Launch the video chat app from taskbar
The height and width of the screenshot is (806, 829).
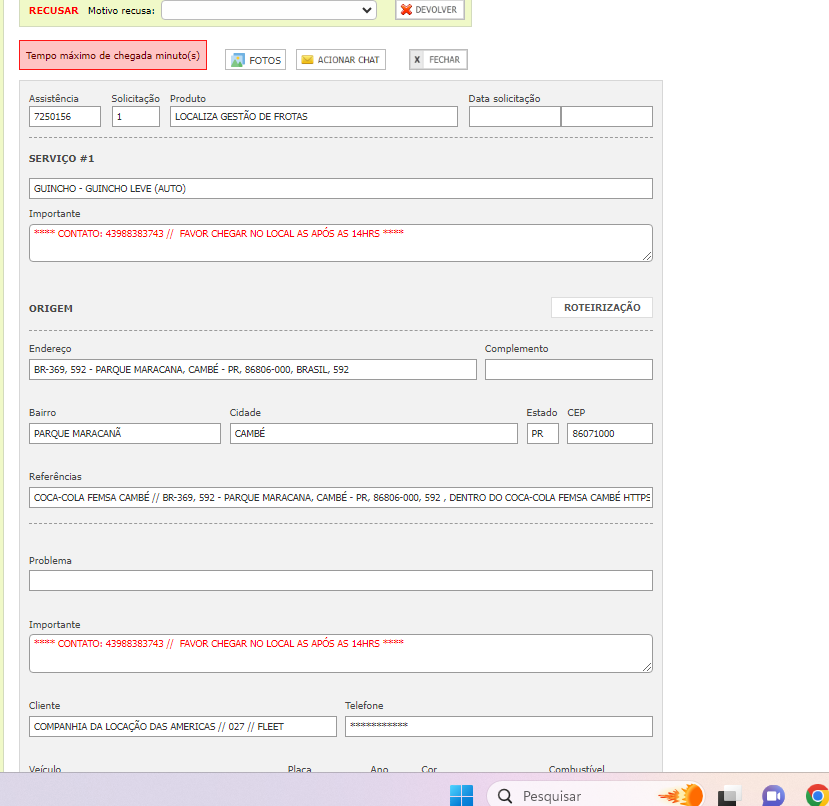point(773,796)
